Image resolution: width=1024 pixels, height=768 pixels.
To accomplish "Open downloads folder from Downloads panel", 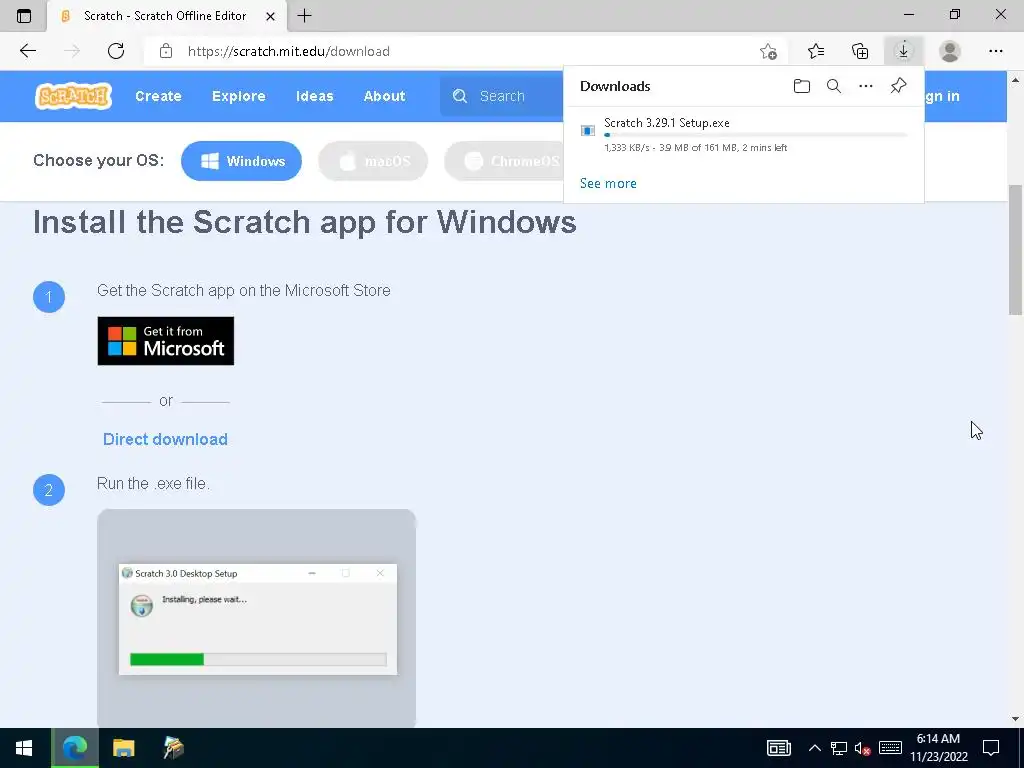I will coord(801,86).
